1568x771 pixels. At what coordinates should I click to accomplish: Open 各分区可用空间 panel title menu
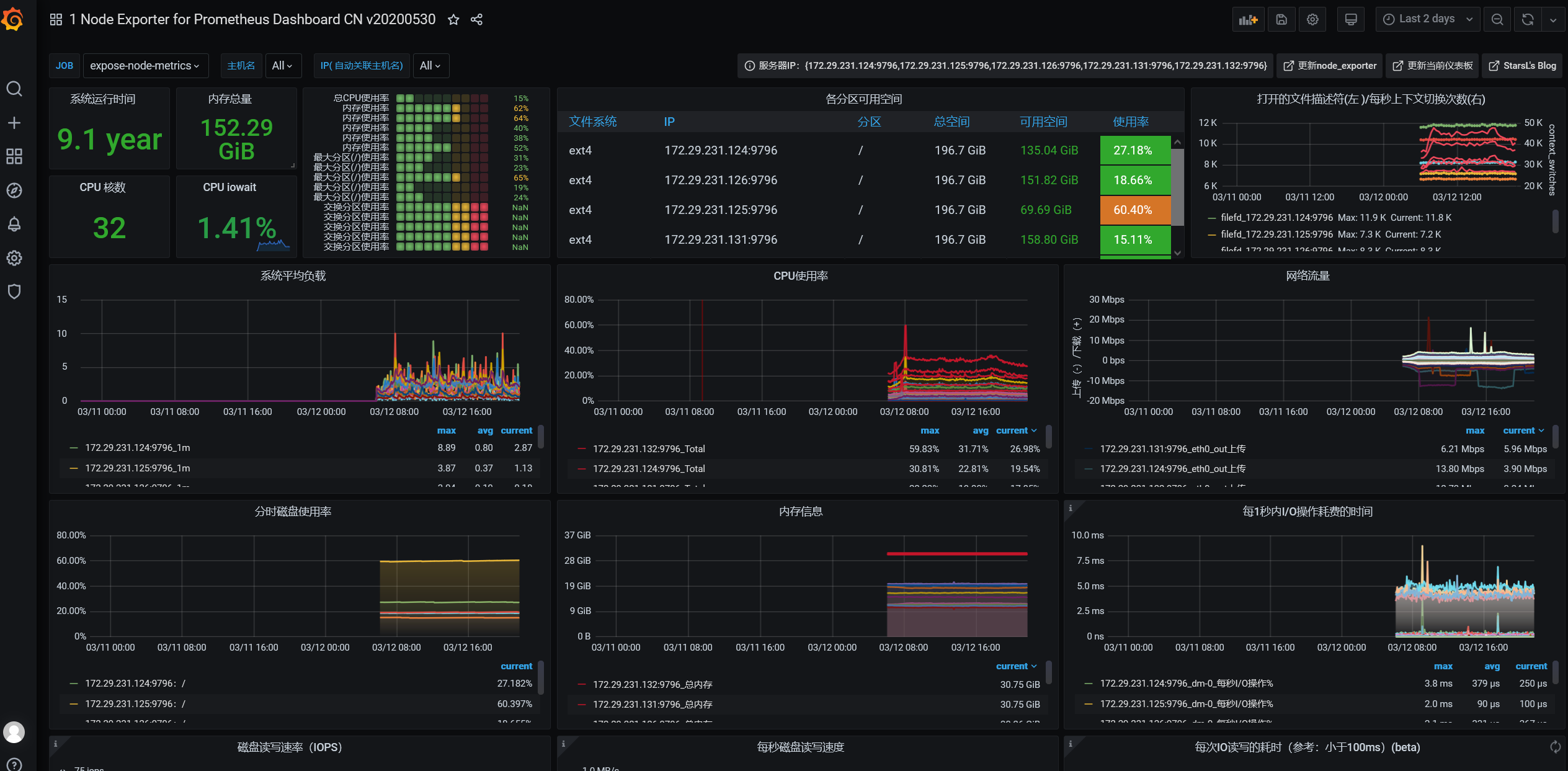[864, 99]
